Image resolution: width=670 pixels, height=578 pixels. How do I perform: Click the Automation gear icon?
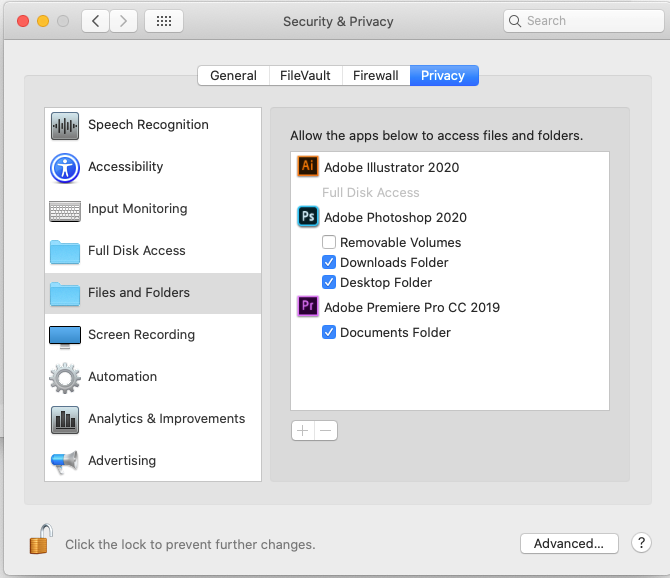click(x=65, y=378)
